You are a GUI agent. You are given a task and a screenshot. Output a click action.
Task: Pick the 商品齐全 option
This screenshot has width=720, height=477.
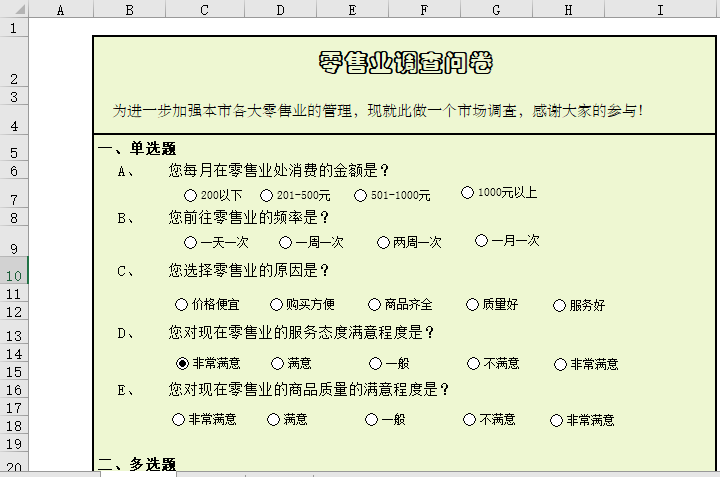375,305
